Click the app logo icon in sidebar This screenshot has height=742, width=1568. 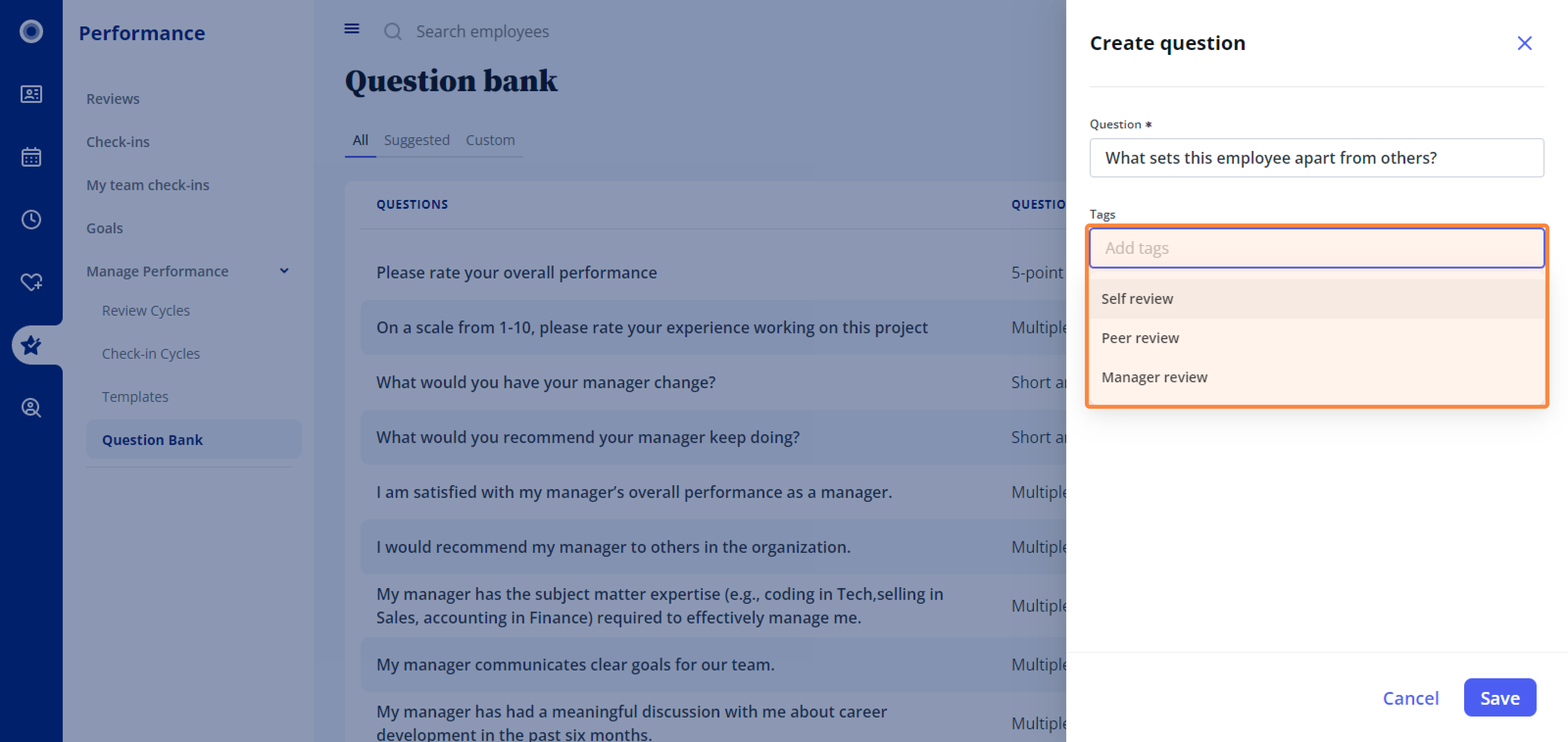[31, 31]
